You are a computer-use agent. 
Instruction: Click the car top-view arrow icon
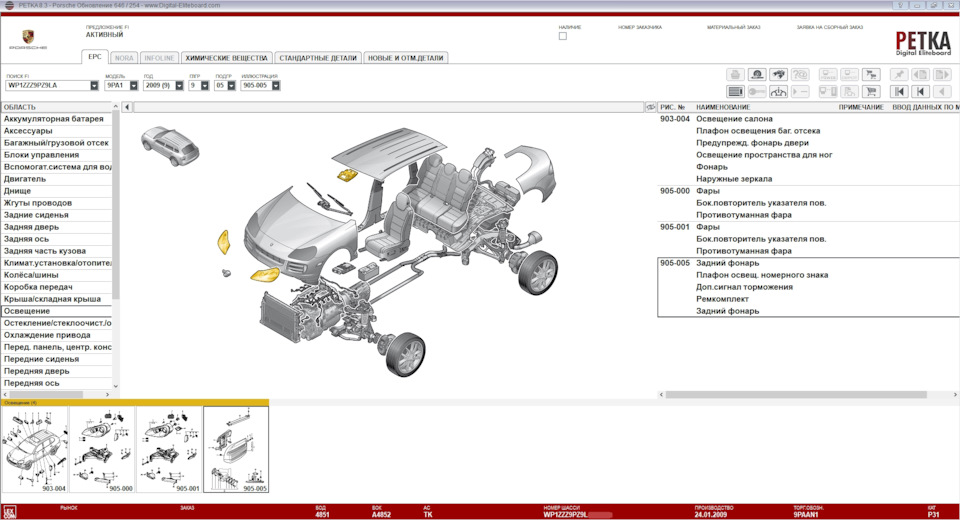point(778,91)
